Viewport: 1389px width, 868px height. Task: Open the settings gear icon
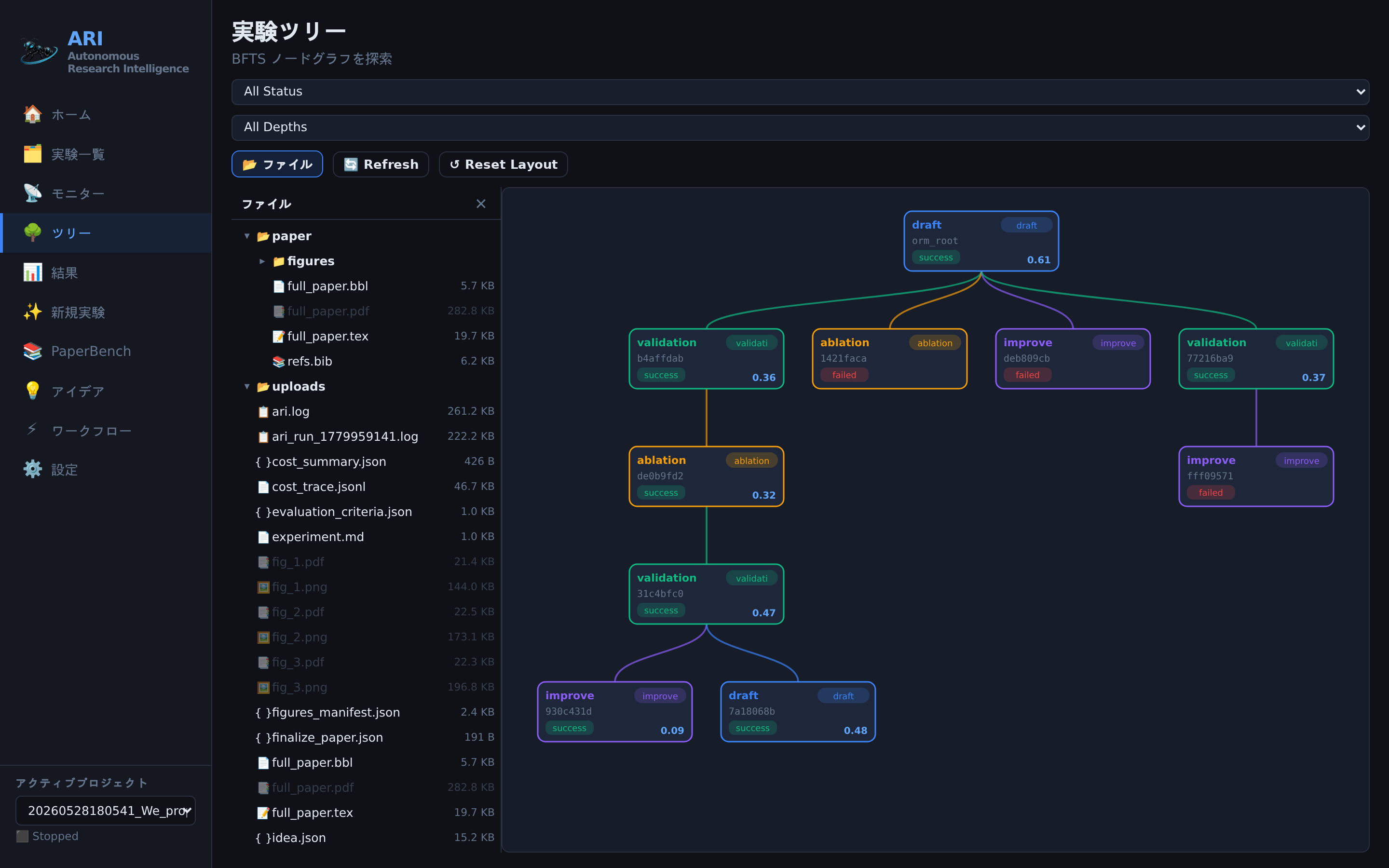pos(33,470)
